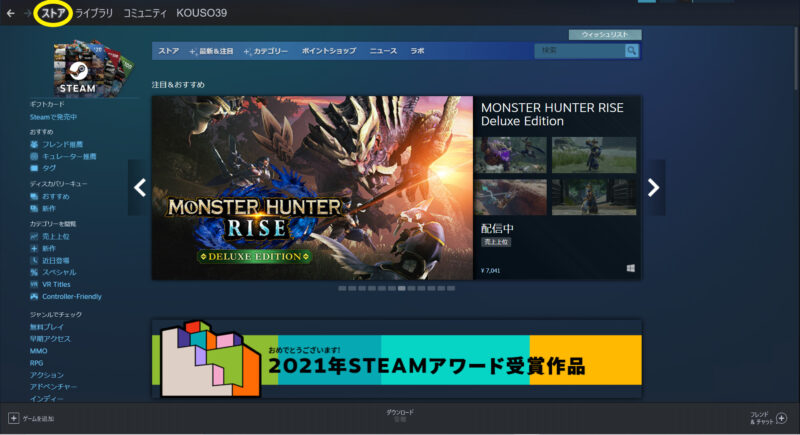
Task: Click the タグ icon in sidebar
Action: click(34, 168)
